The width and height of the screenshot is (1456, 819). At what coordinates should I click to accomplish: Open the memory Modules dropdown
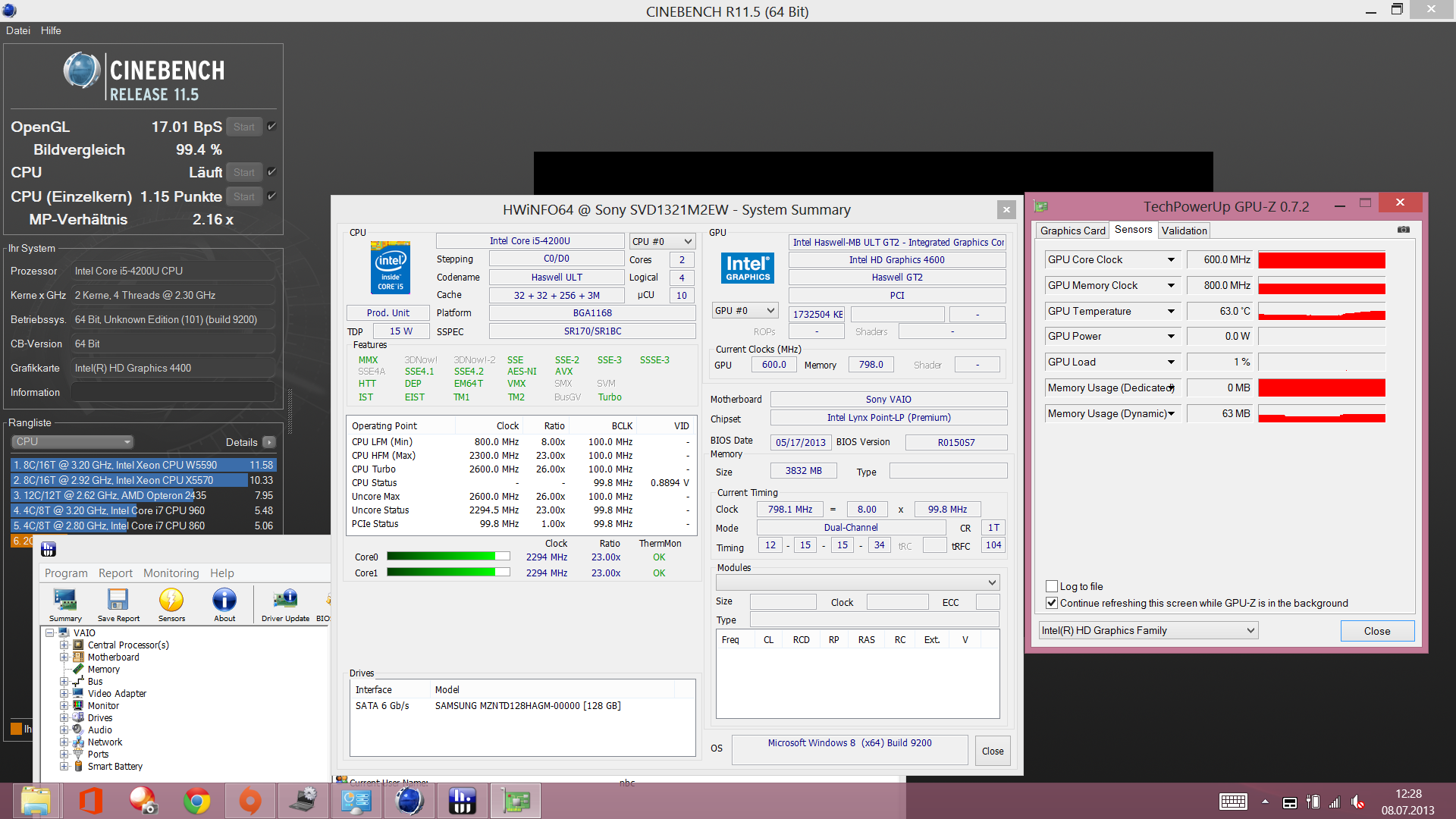pos(858,582)
